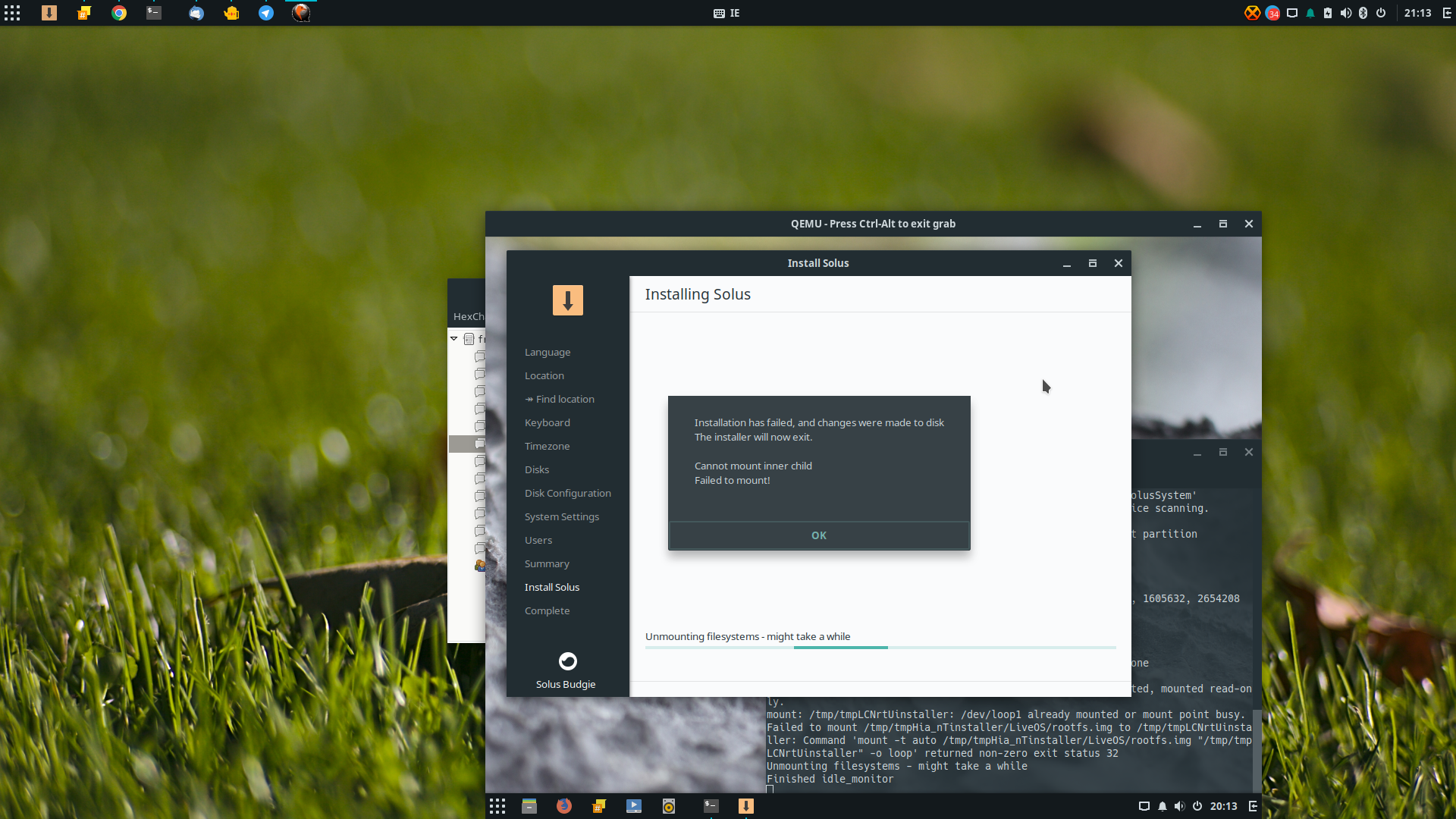Open tray icon with 34 notification badge
This screenshot has width=1456, height=819.
point(1272,13)
